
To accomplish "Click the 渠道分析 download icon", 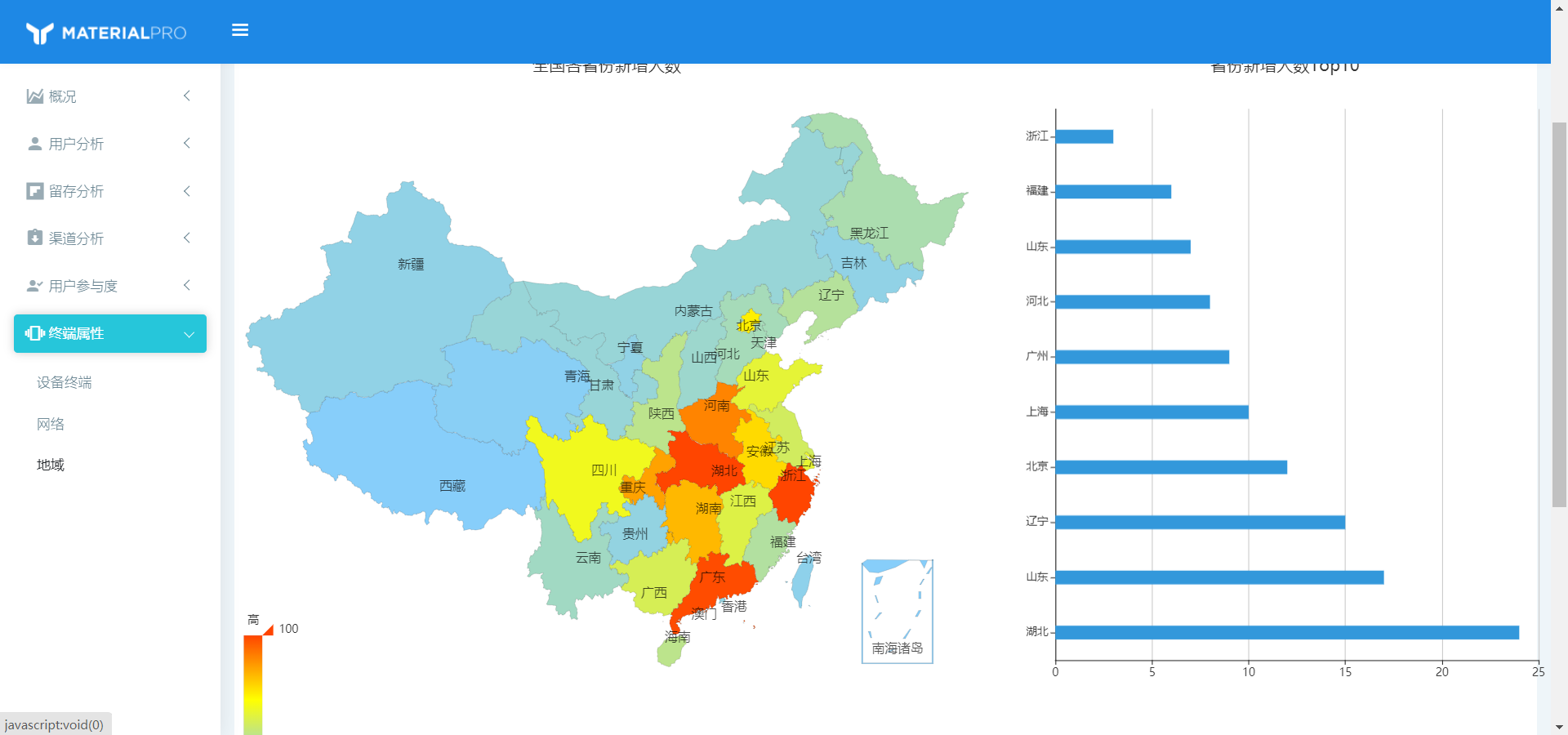I will [x=34, y=238].
